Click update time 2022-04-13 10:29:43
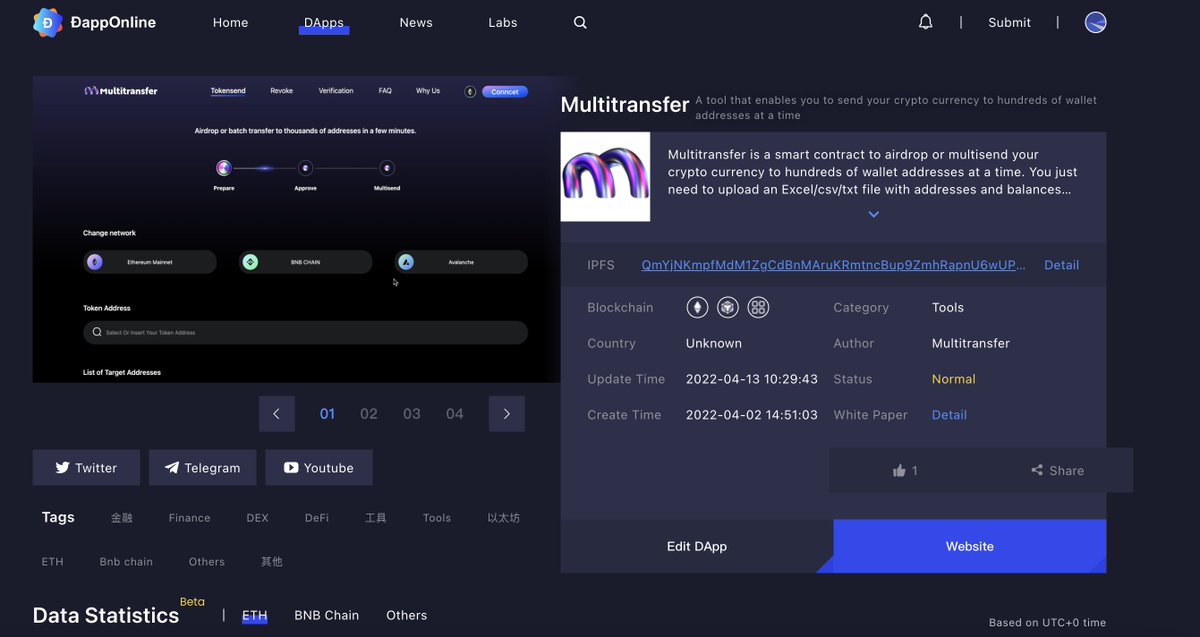The height and width of the screenshot is (637, 1200). pyautogui.click(x=752, y=379)
